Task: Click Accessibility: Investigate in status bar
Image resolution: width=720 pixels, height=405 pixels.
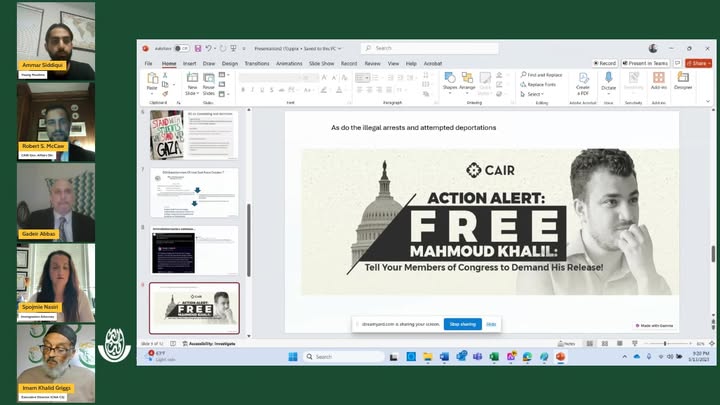Action: pos(209,343)
